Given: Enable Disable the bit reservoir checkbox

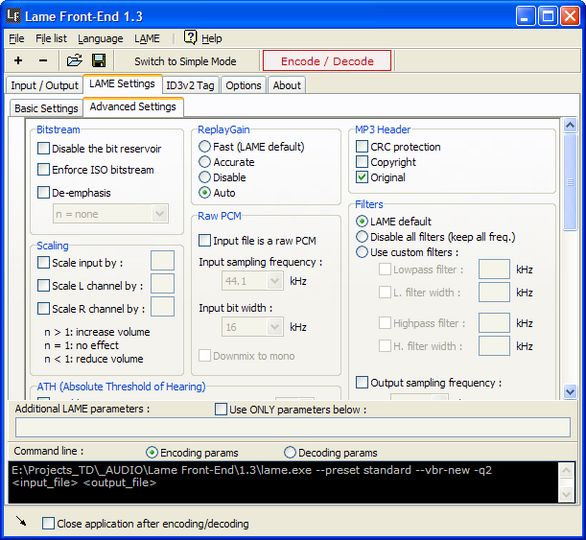Looking at the screenshot, I should 43,148.
